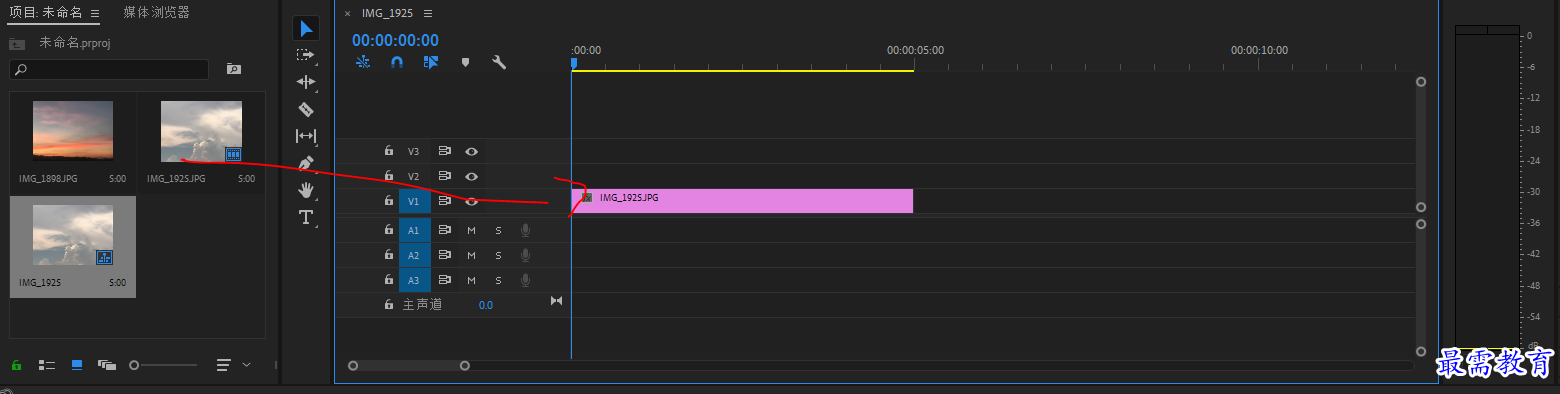
Task: Switch project panel to icon view
Action: [x=77, y=365]
